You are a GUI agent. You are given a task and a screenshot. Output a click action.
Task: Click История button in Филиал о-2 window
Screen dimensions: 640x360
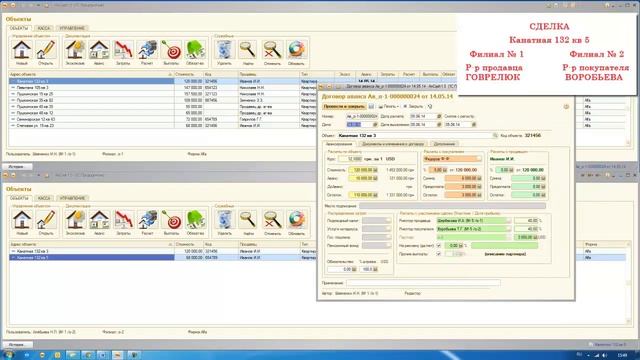click(x=17, y=344)
